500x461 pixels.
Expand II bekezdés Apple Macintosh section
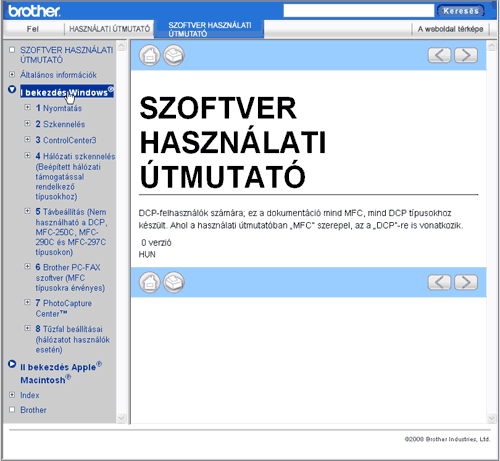tap(12, 364)
